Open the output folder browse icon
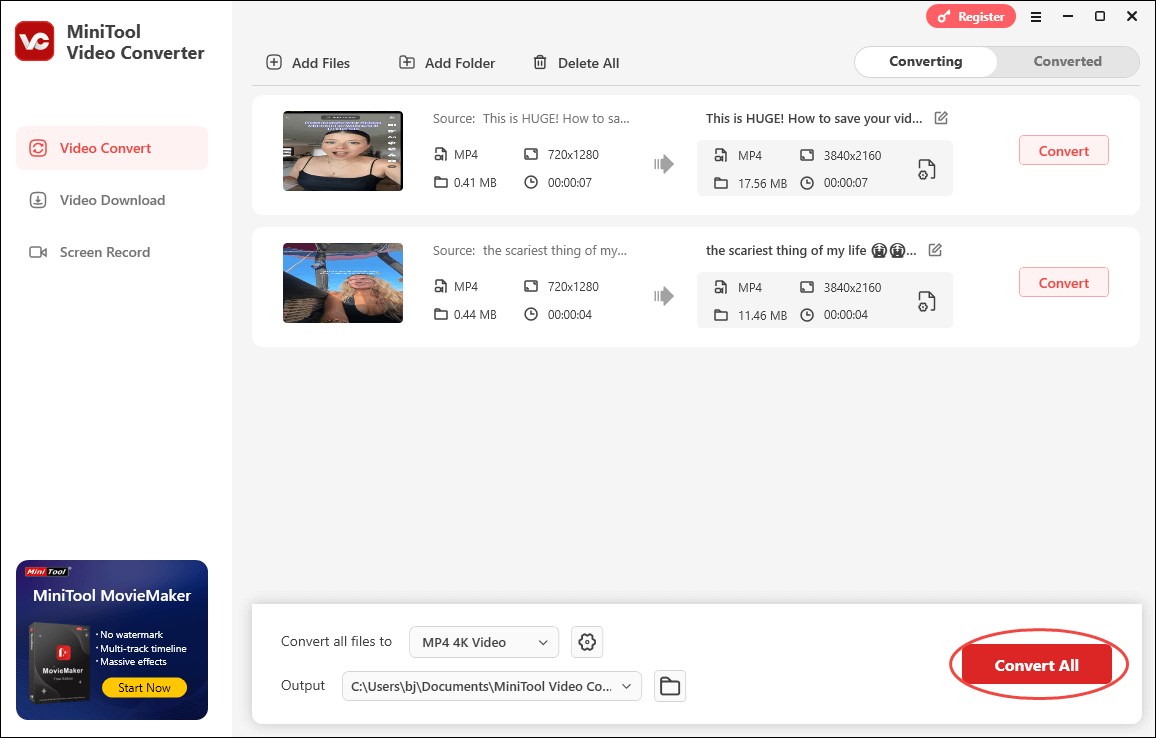Screen dimensions: 1156x738 669,686
